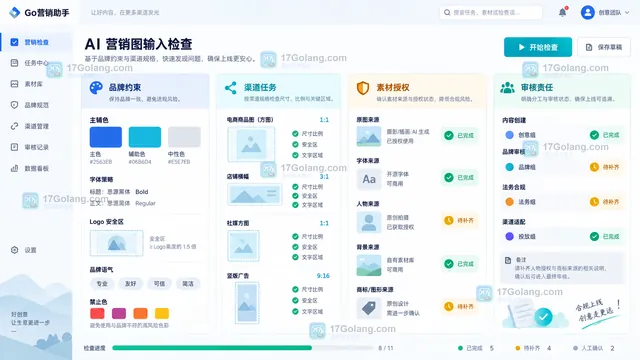640x360 pixels.
Task: Click the 渠道任务 share icon
Action: pos(231,88)
